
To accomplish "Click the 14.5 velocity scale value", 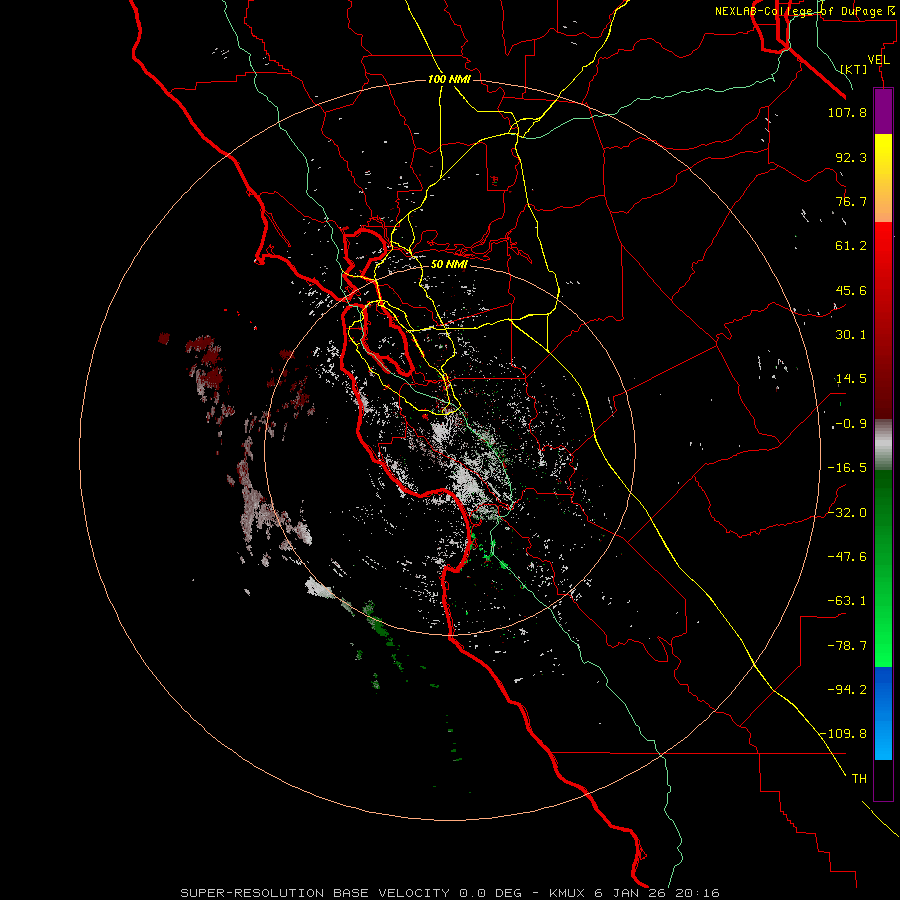I will 851,379.
